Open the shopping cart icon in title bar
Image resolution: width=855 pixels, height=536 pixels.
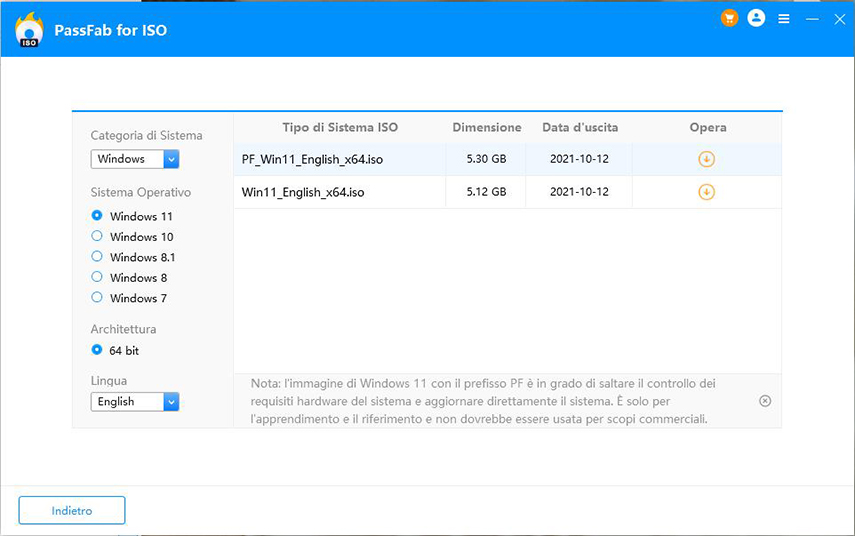coord(728,19)
